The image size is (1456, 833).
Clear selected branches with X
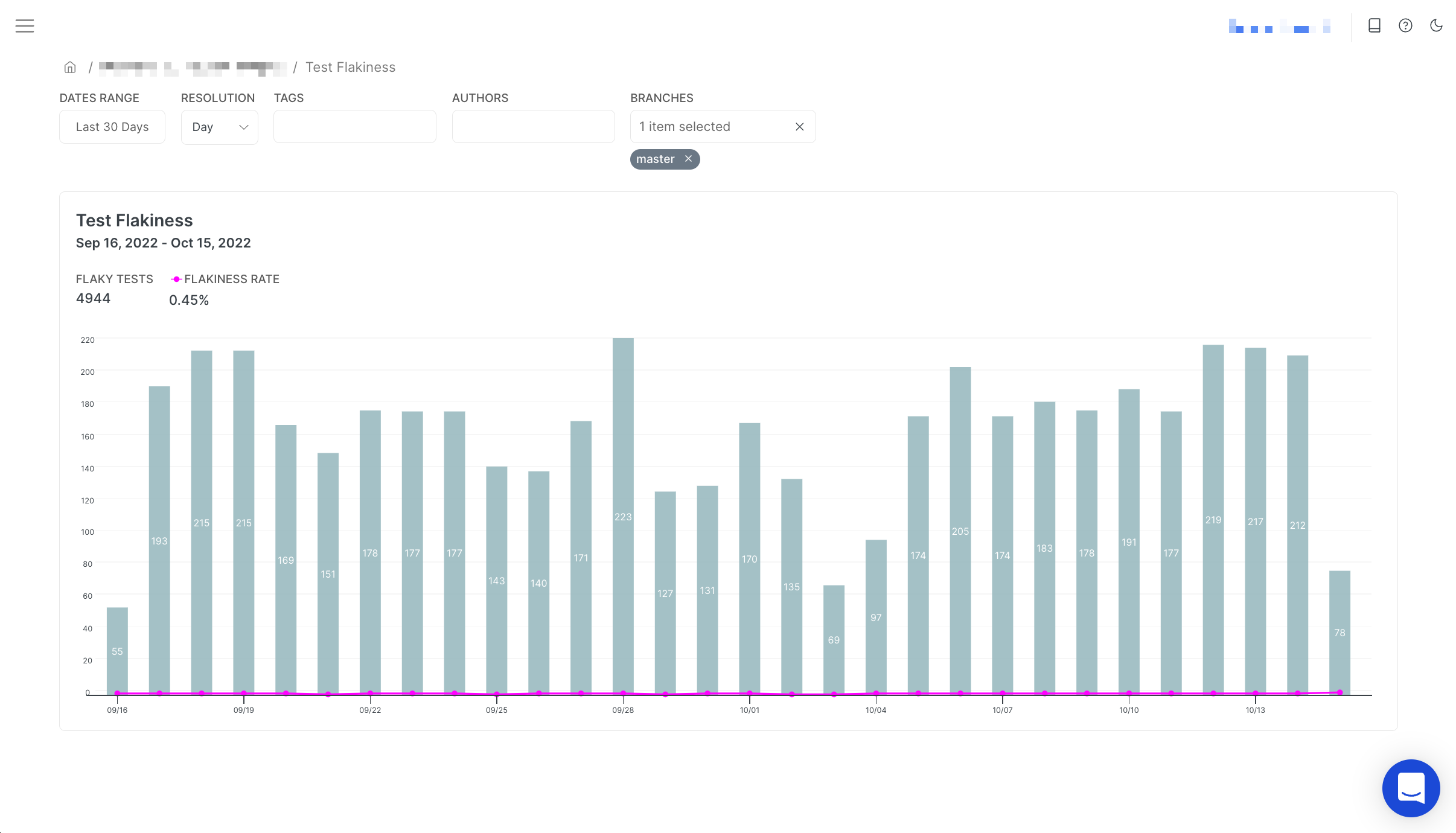click(799, 127)
